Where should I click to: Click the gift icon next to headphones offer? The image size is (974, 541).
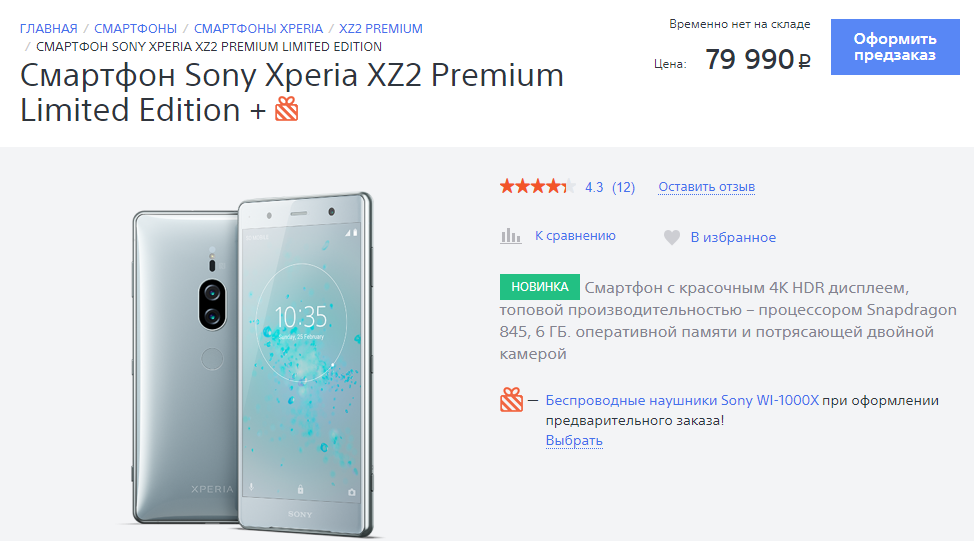(512, 401)
